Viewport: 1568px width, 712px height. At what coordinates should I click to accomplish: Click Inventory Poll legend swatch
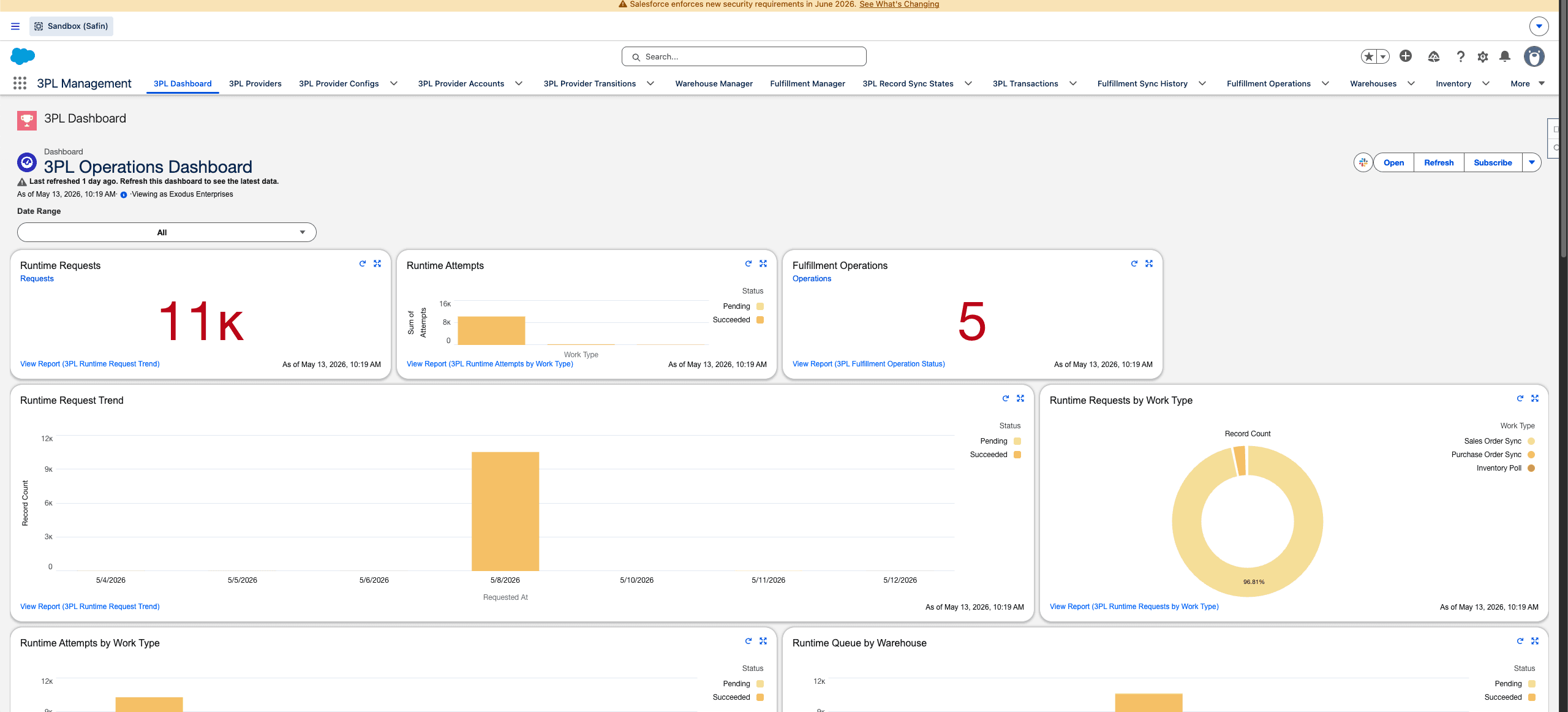click(1531, 468)
